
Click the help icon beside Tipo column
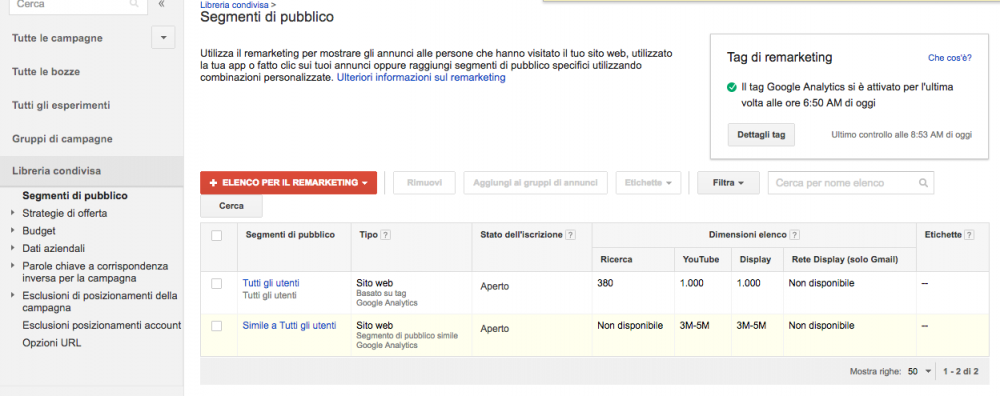point(385,235)
